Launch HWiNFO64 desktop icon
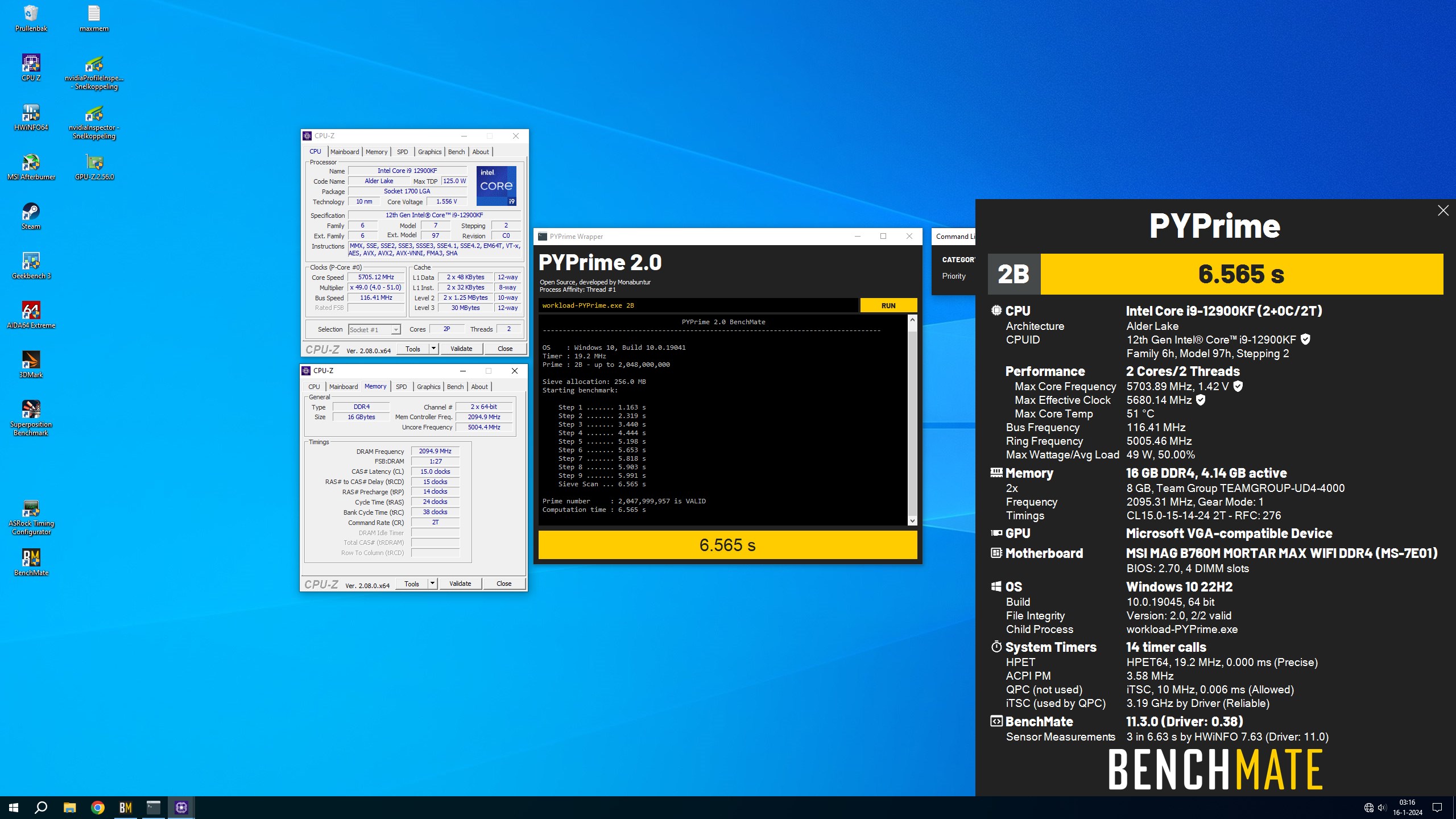 tap(31, 117)
